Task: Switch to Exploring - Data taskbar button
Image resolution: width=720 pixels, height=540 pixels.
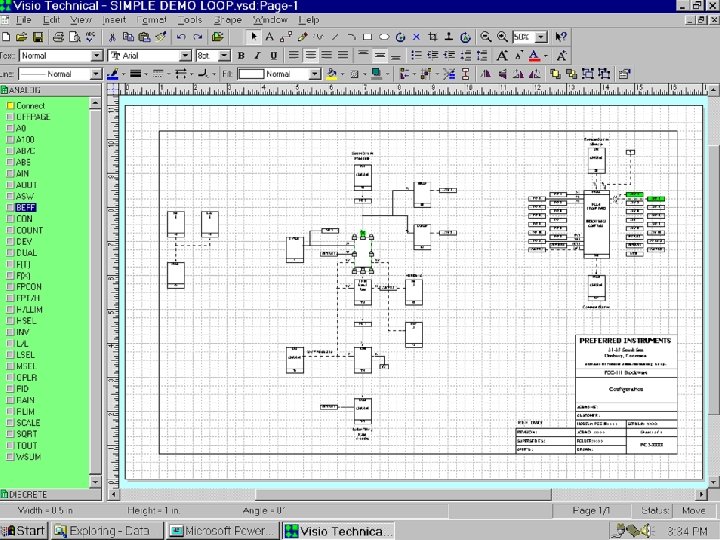Action: 107,531
